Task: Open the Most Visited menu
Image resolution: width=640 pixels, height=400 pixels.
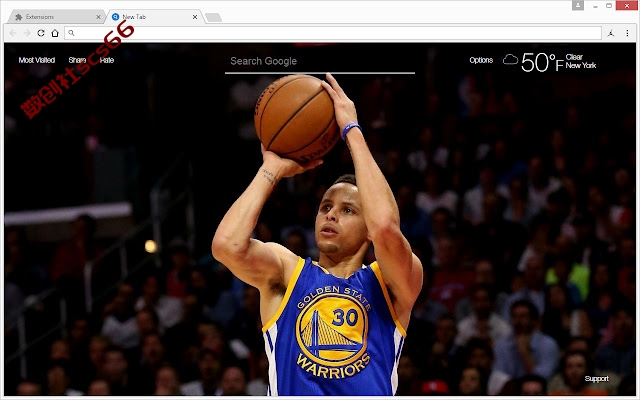Action: pos(37,60)
